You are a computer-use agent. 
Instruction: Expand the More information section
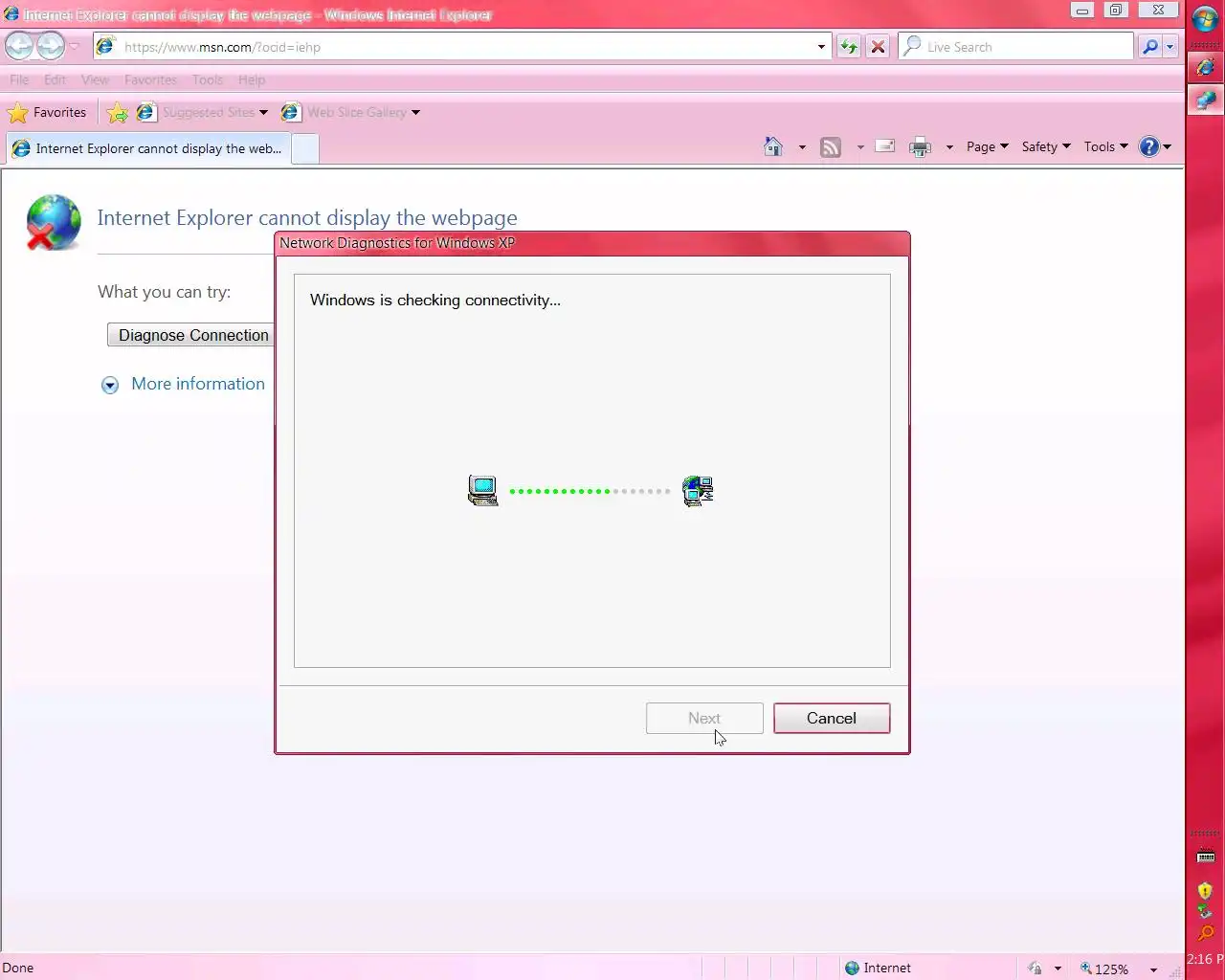point(110,385)
